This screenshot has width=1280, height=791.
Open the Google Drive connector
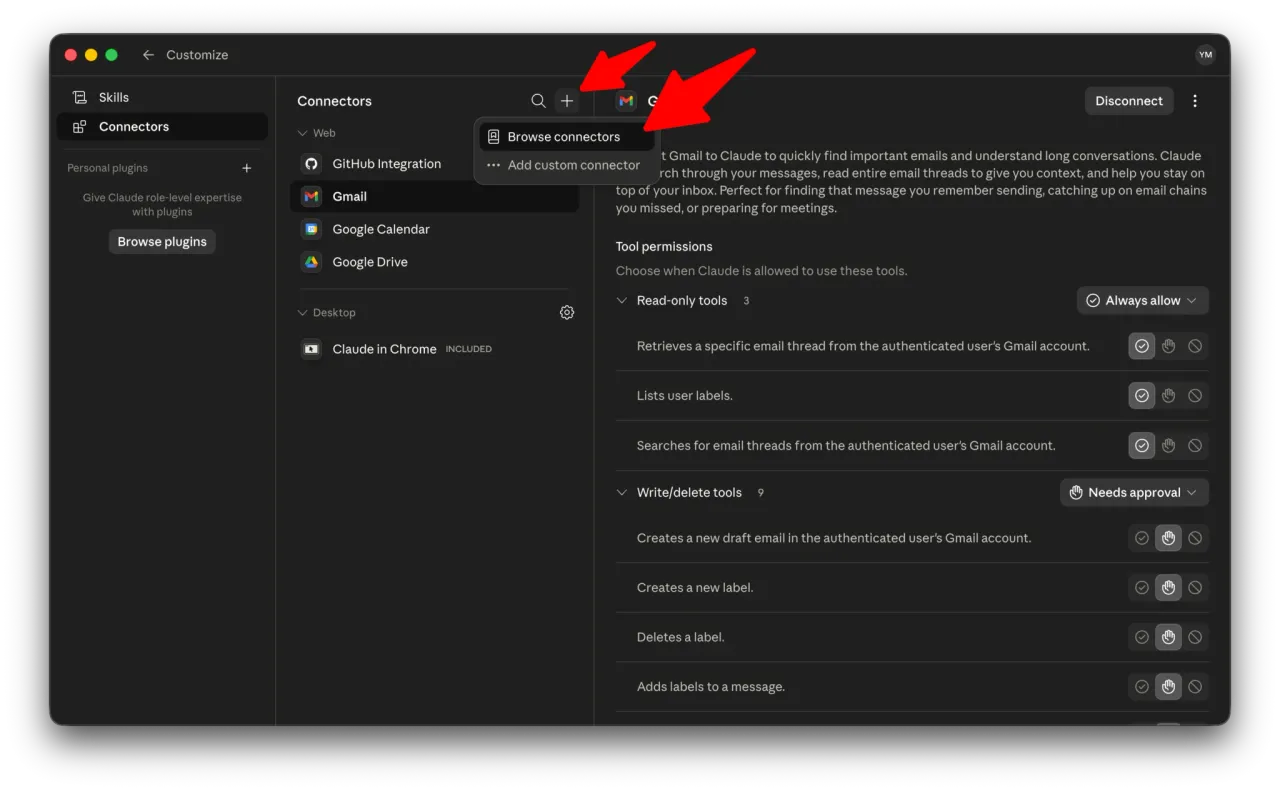pos(434,262)
